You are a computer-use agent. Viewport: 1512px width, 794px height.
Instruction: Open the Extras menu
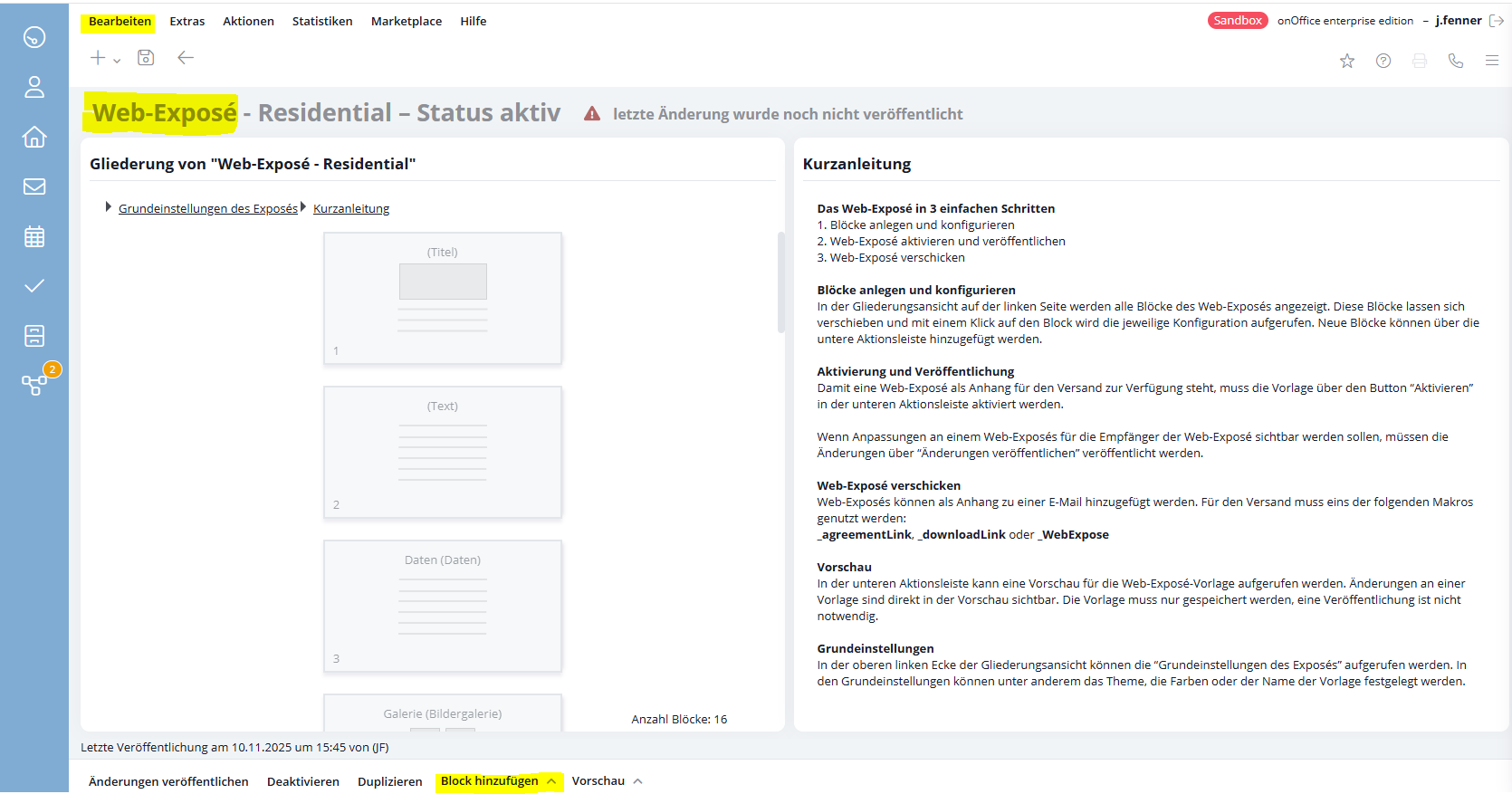pyautogui.click(x=187, y=21)
